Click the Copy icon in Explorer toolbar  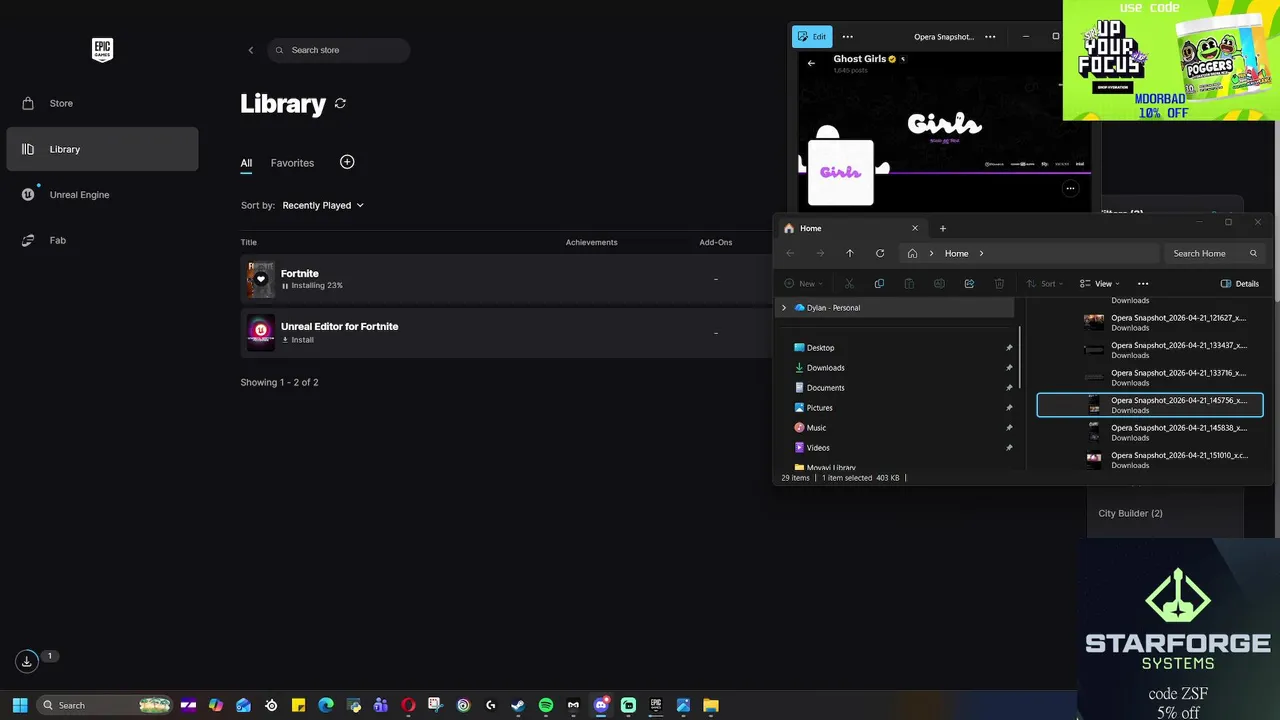(x=879, y=284)
